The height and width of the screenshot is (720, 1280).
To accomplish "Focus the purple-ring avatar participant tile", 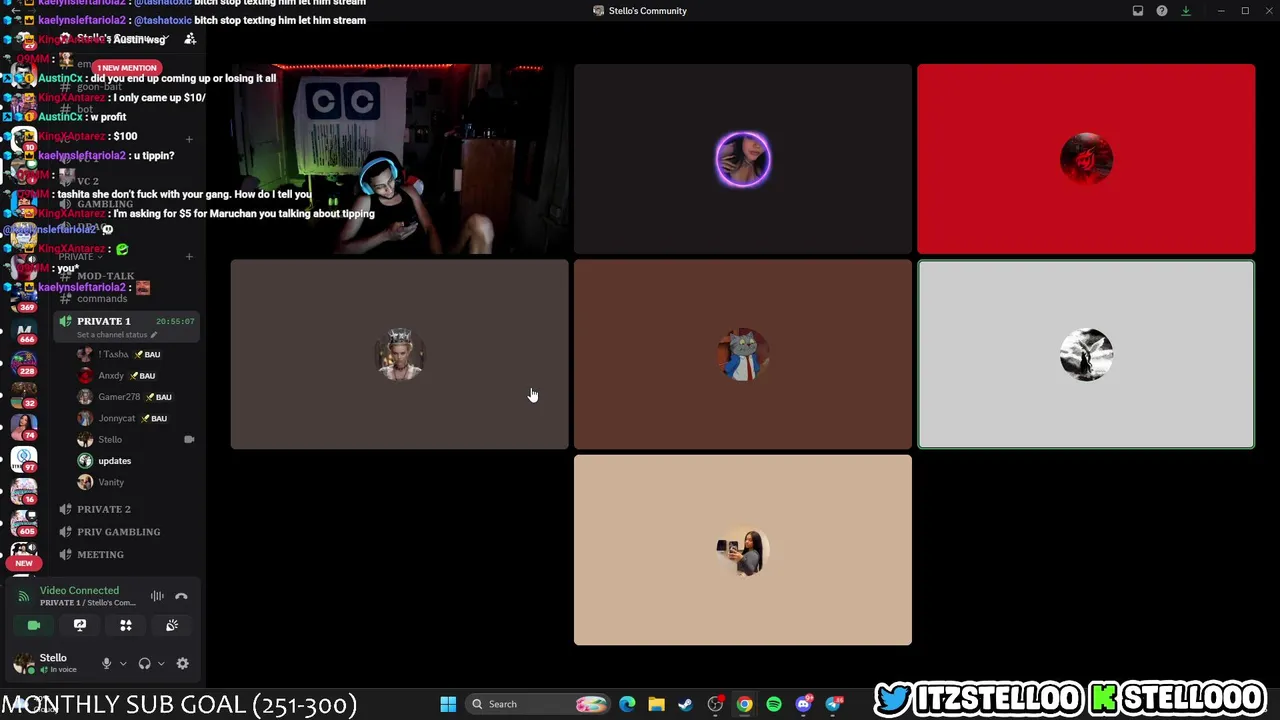I will (x=743, y=159).
